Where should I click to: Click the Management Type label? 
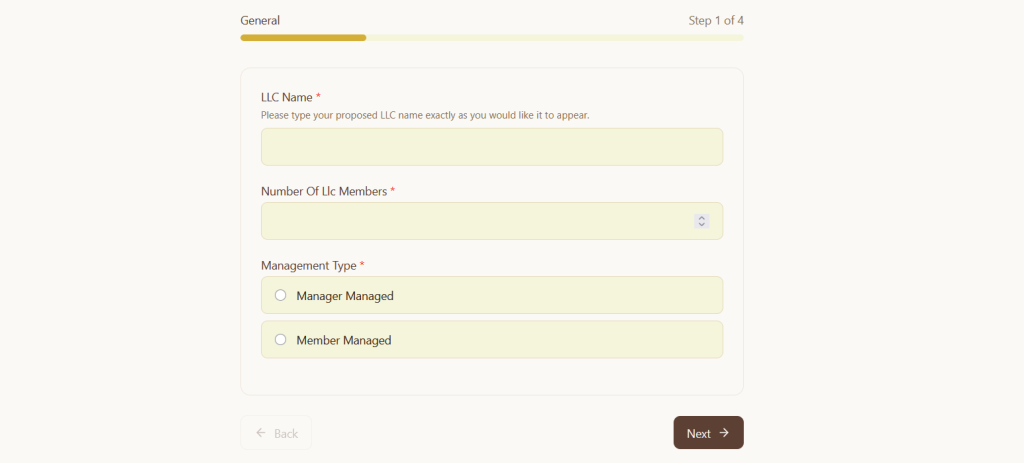309,265
